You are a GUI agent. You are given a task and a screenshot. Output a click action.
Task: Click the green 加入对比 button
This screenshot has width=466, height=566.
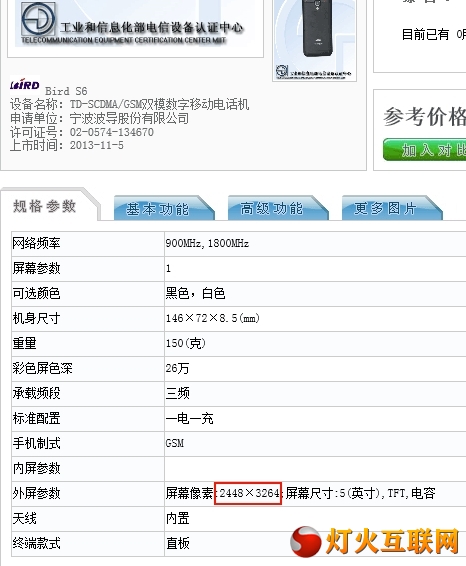click(x=424, y=149)
